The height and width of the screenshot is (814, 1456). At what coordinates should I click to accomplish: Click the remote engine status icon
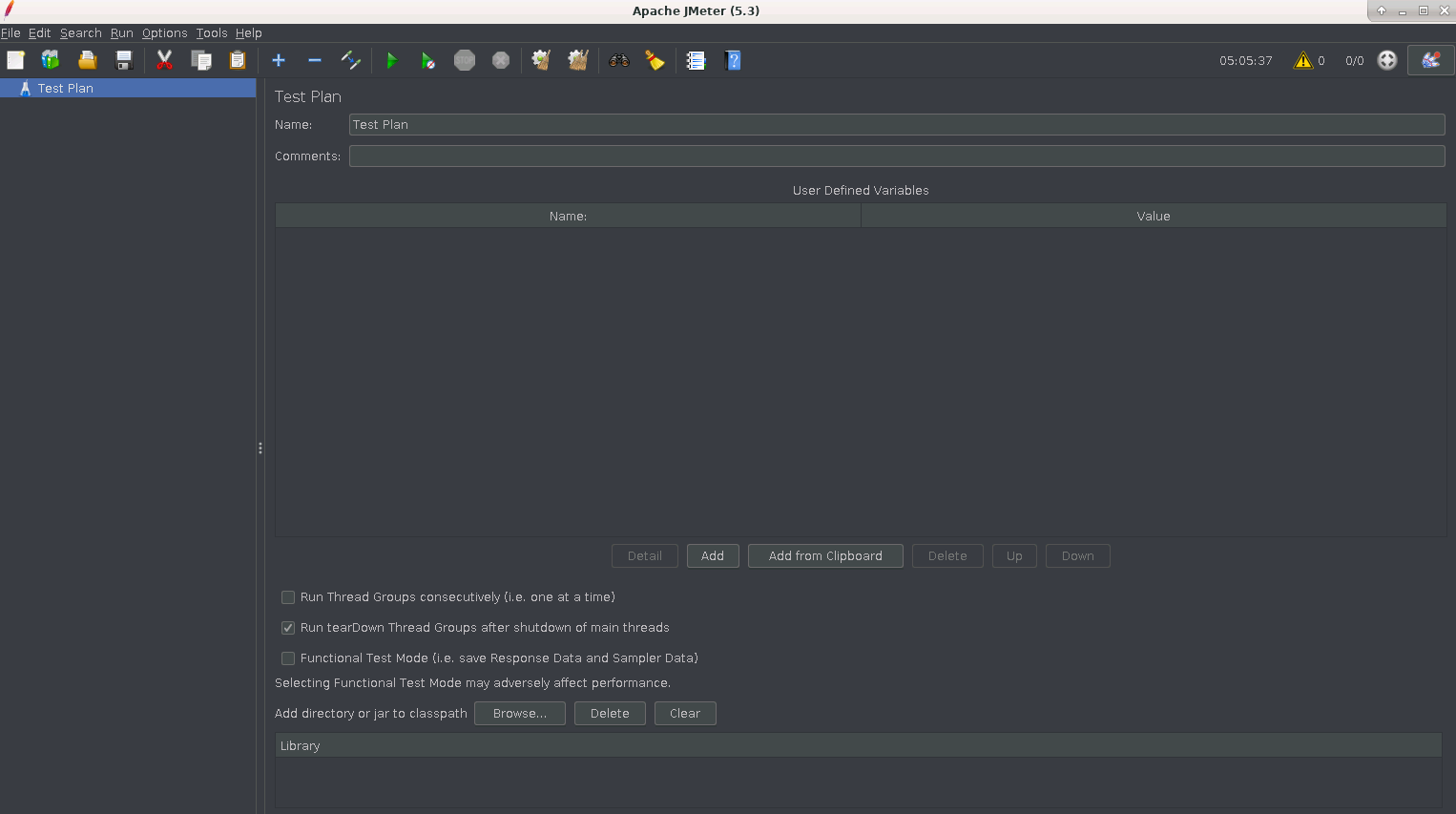1387,60
